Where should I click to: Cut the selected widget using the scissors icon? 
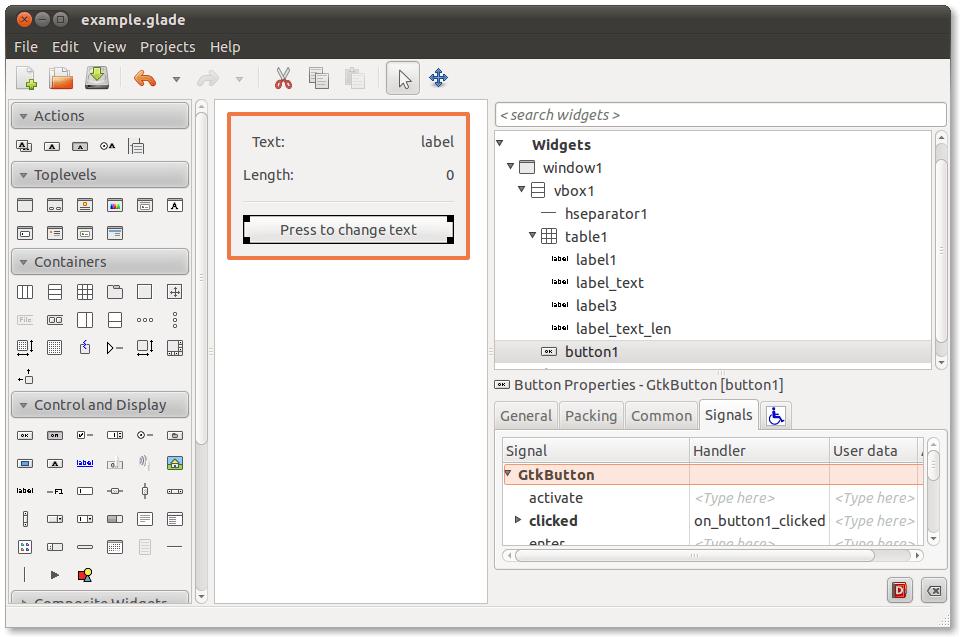pyautogui.click(x=283, y=78)
